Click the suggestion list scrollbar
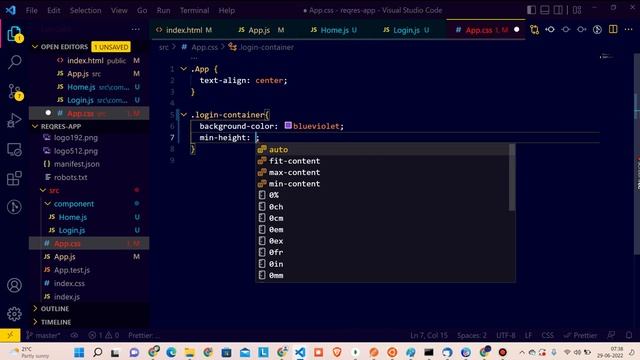This screenshot has height=360, width=640. pos(512,178)
